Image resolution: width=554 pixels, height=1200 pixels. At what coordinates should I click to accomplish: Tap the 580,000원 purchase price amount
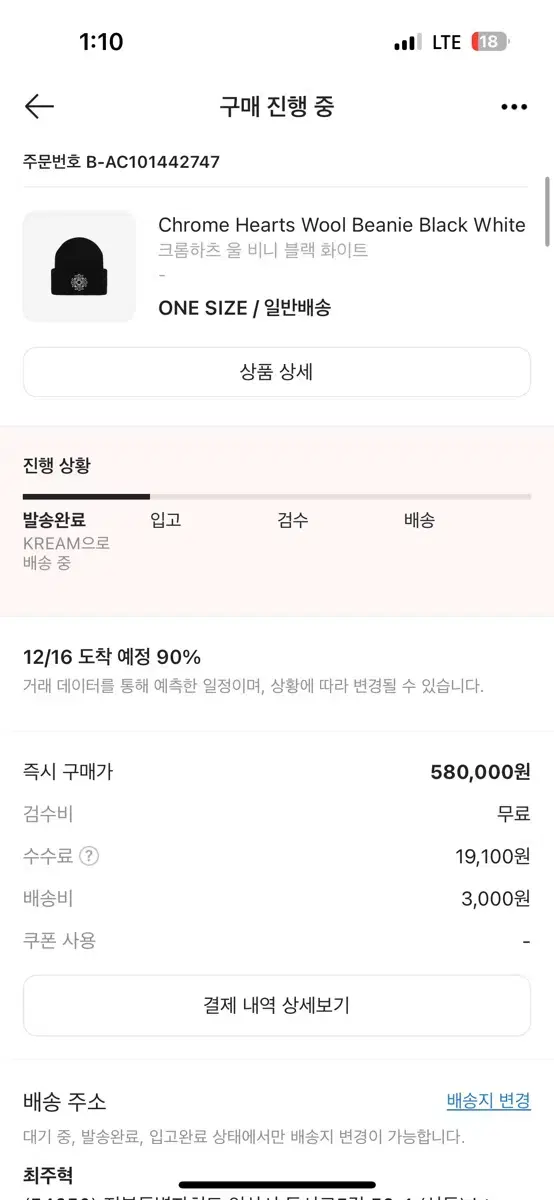480,772
